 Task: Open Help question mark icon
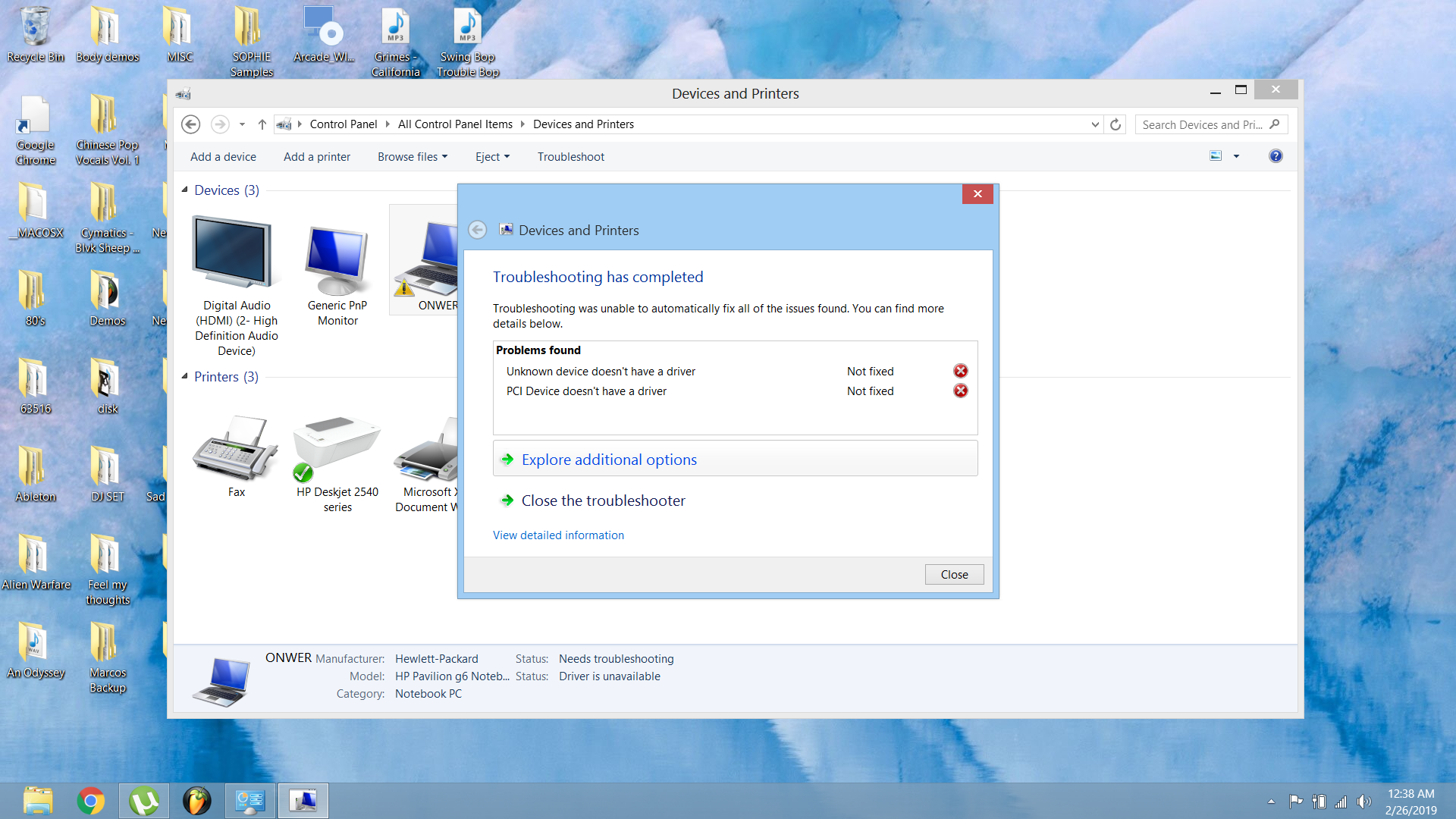point(1276,156)
